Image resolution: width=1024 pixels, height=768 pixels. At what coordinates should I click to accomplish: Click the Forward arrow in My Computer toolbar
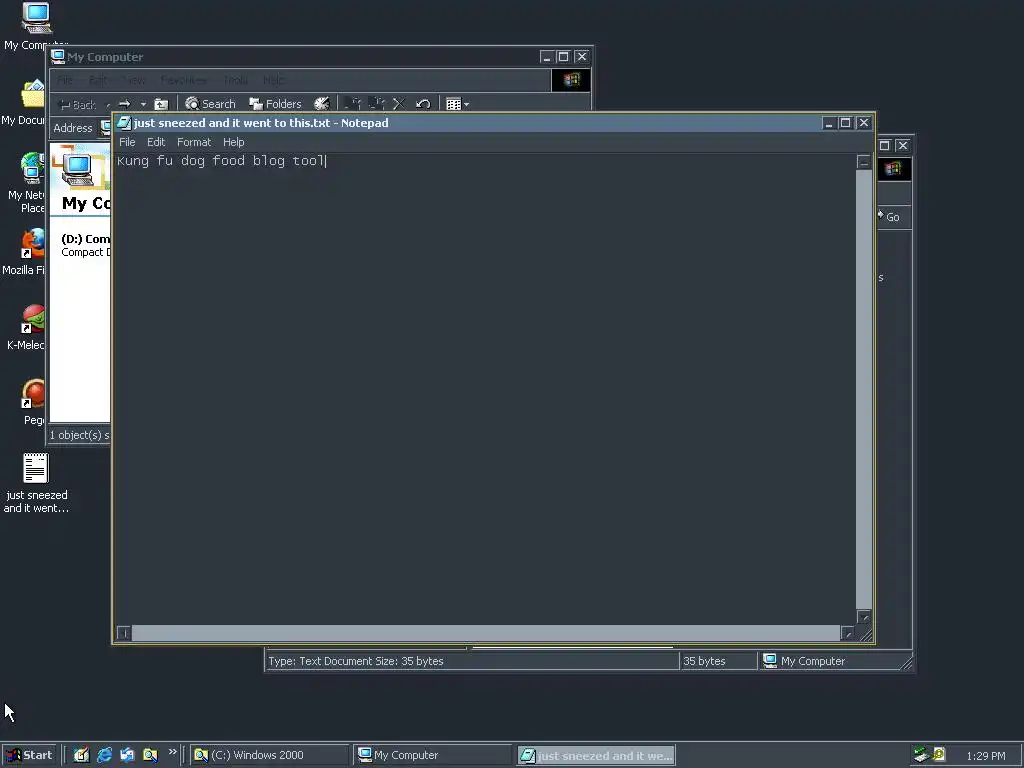pos(124,104)
